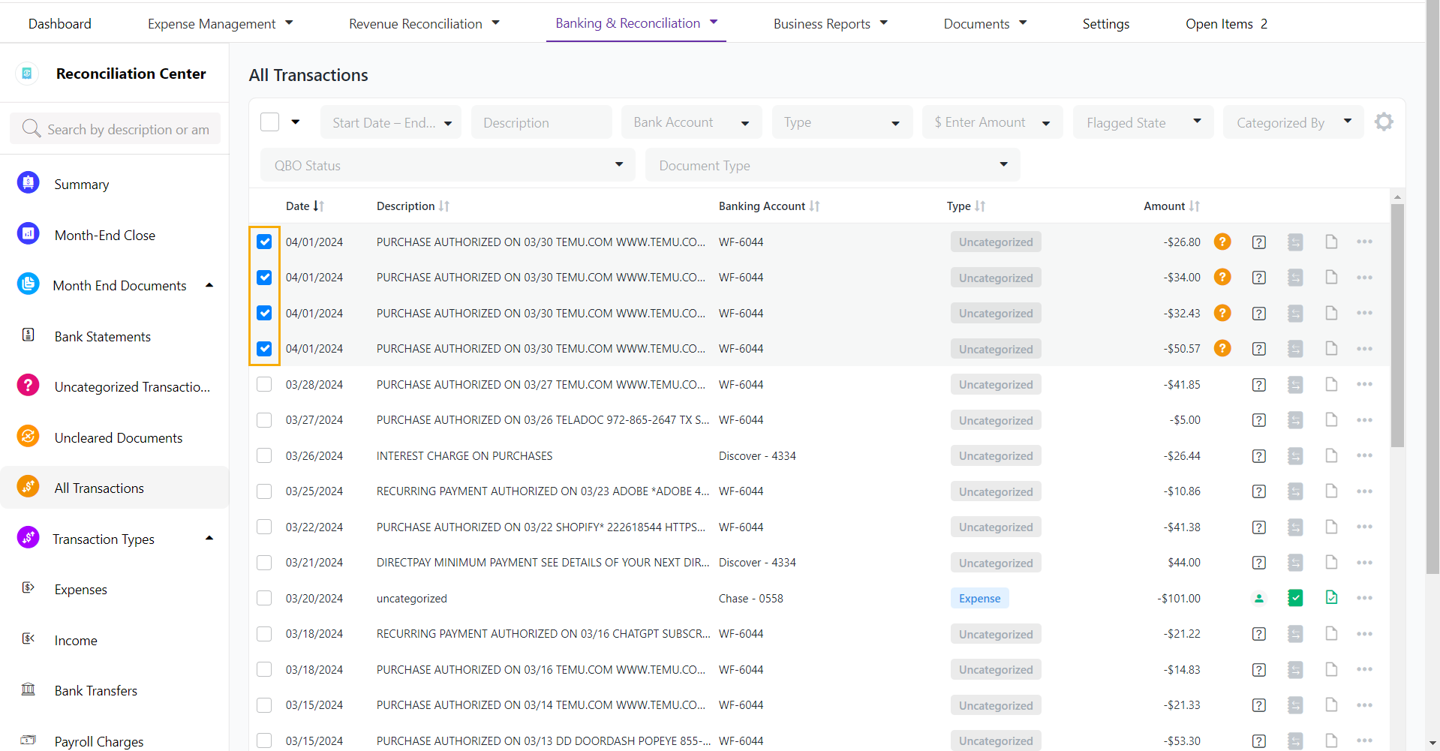The image size is (1440, 751).
Task: Go to the Dashboard tab
Action: 60,23
